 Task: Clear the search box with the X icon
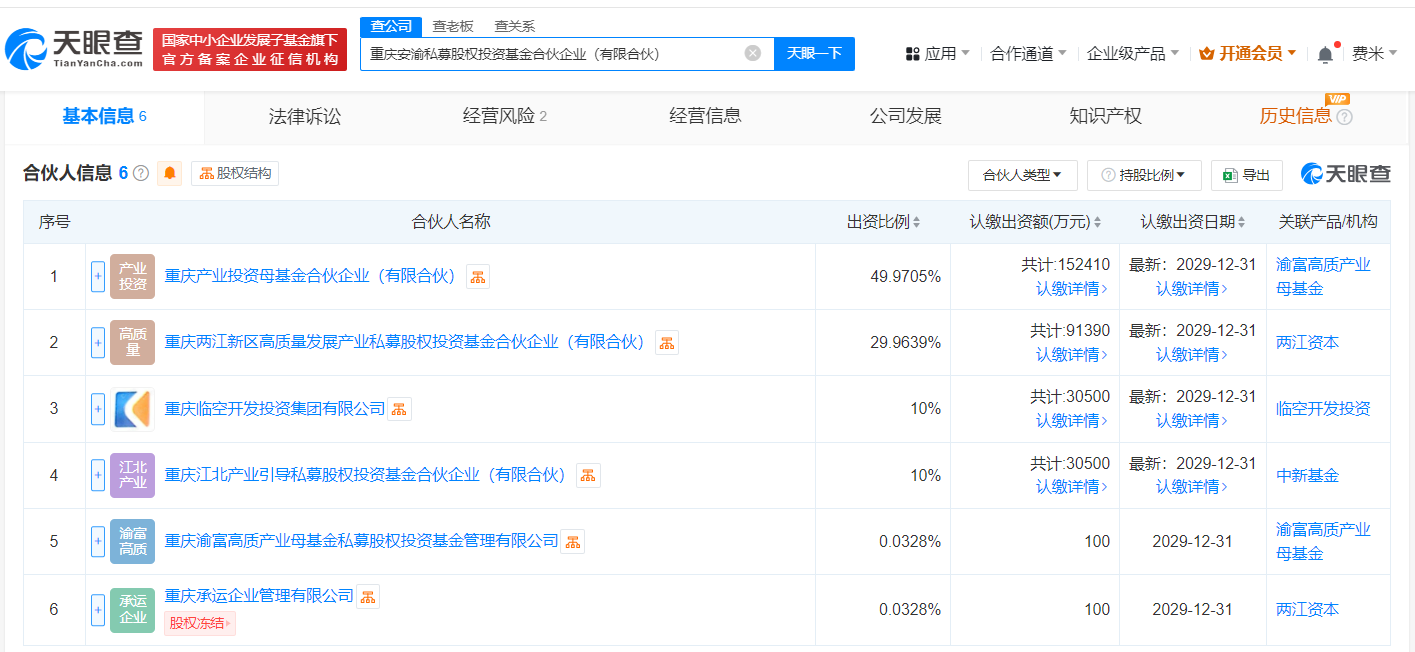[x=753, y=53]
